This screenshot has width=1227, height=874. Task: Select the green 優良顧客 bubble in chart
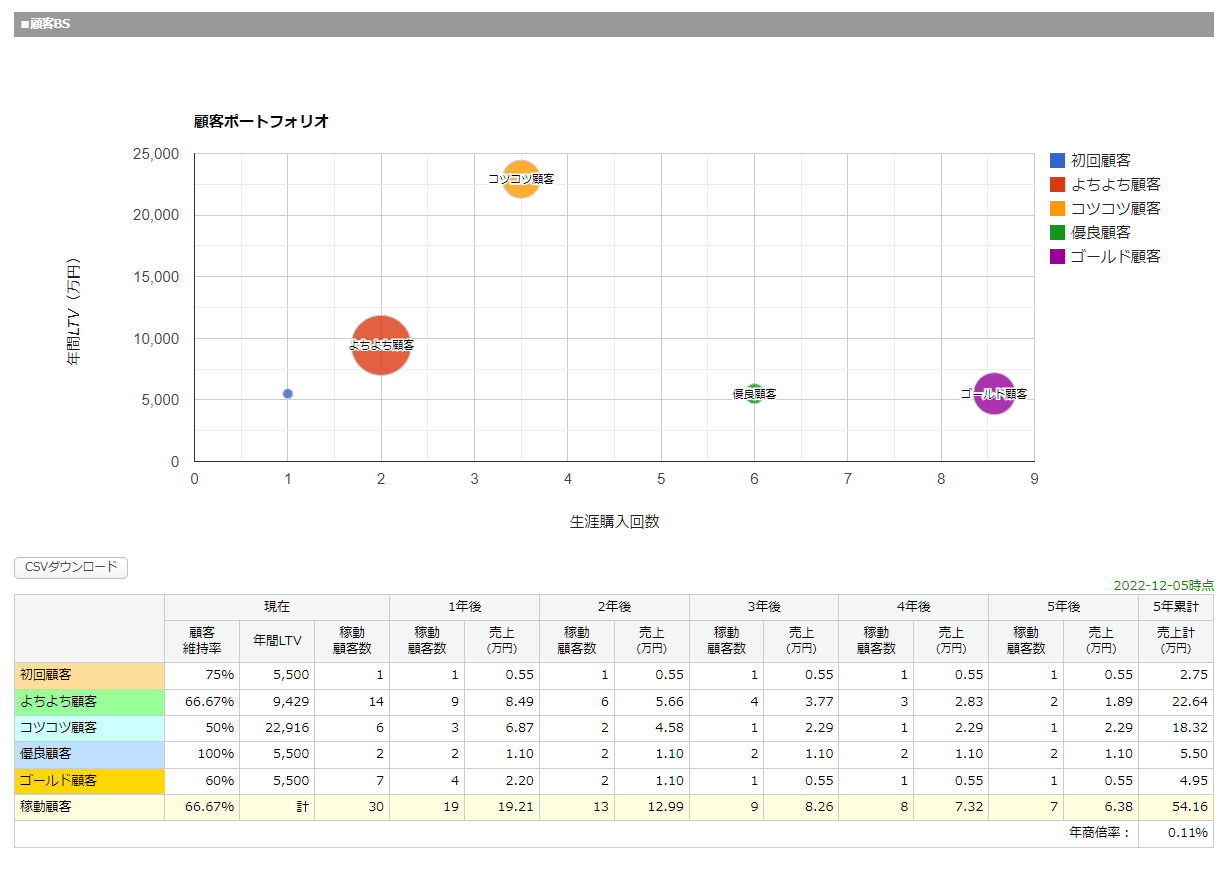coord(754,394)
